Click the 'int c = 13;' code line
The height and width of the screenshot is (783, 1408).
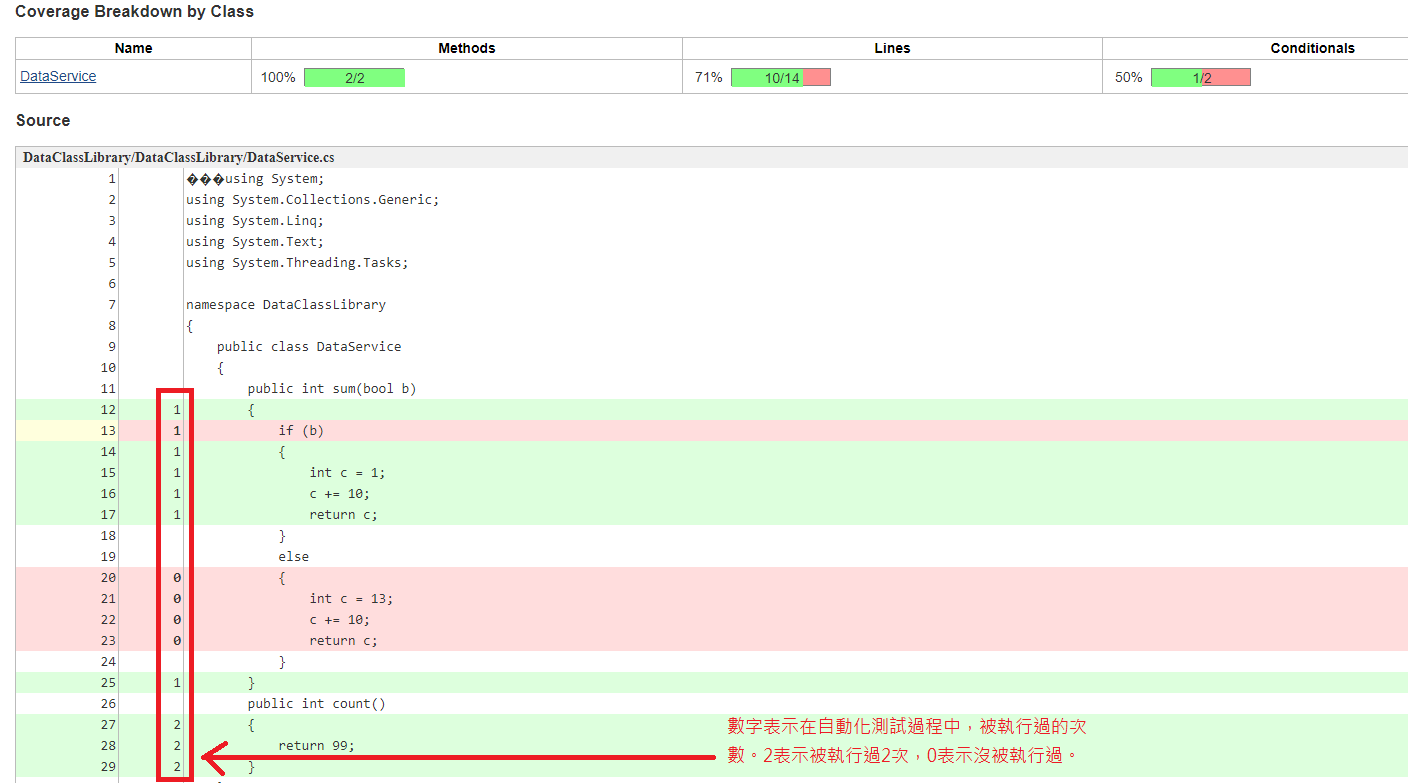(x=351, y=599)
